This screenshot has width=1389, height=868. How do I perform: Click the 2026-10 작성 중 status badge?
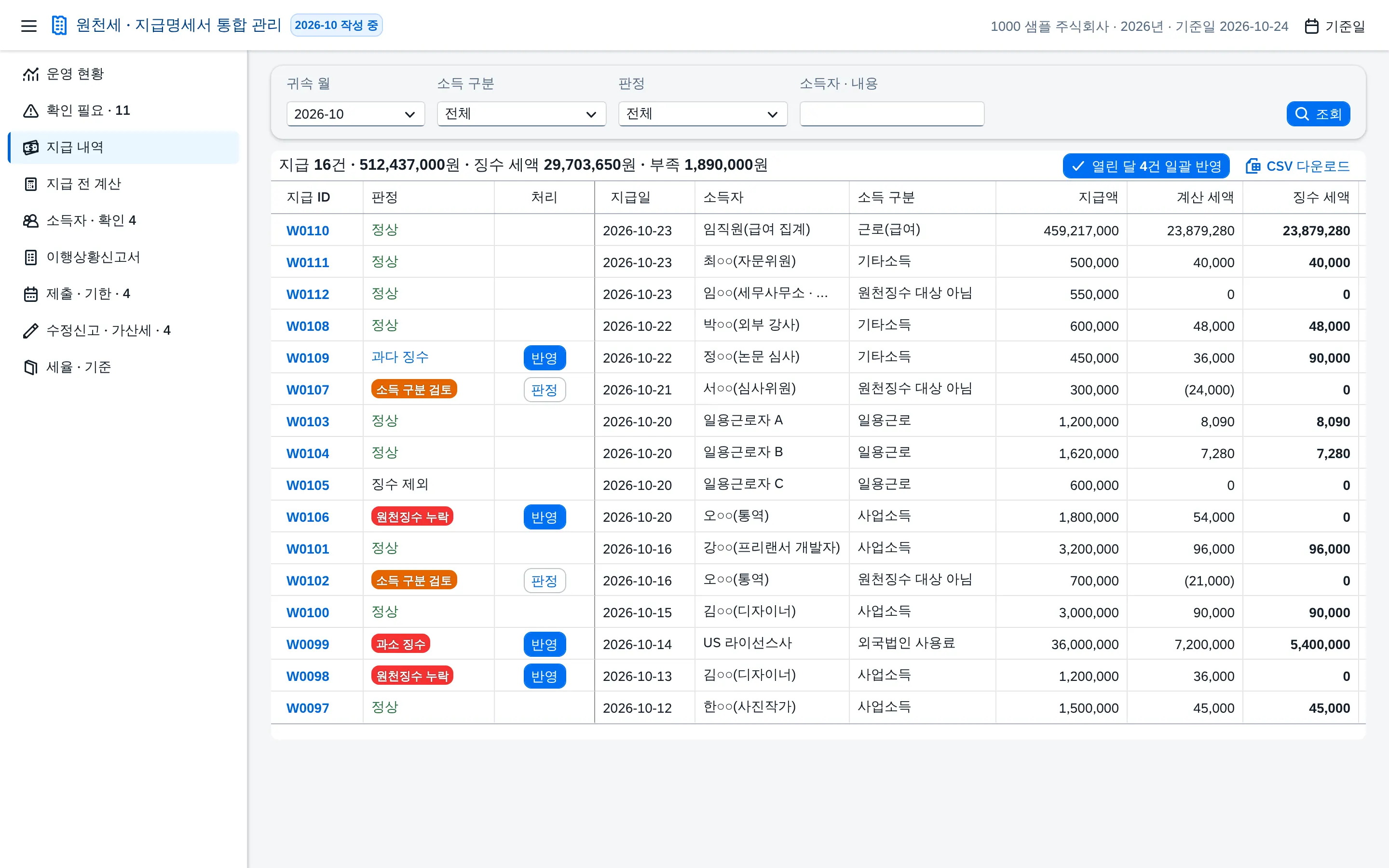(336, 25)
